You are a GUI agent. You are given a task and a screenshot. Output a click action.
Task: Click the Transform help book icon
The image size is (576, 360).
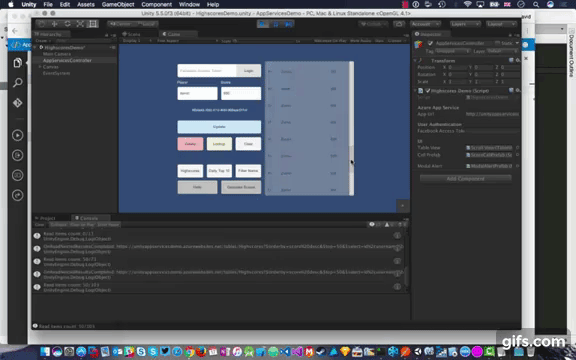pyautogui.click(x=511, y=60)
